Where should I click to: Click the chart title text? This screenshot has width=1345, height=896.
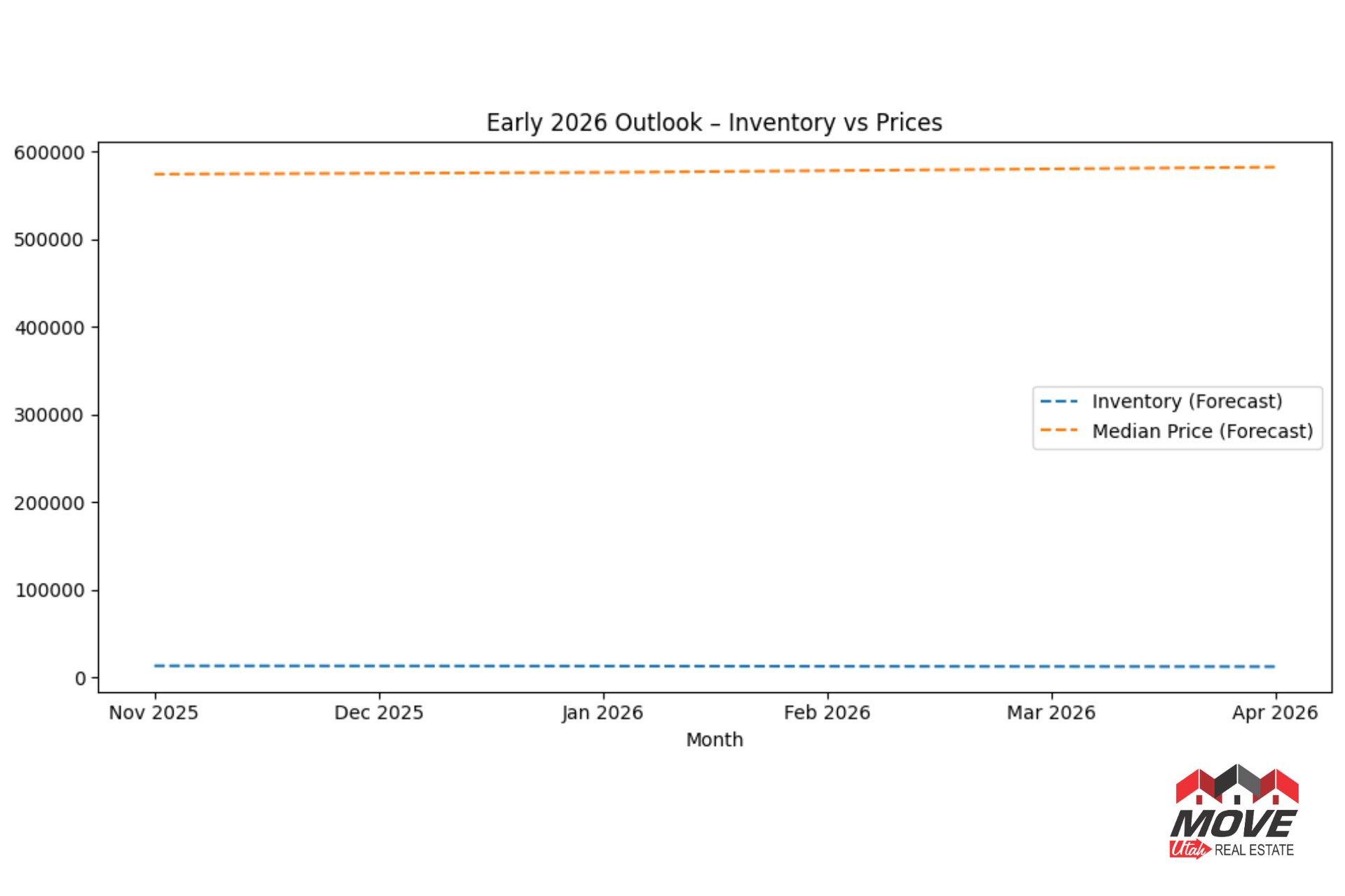click(x=714, y=123)
